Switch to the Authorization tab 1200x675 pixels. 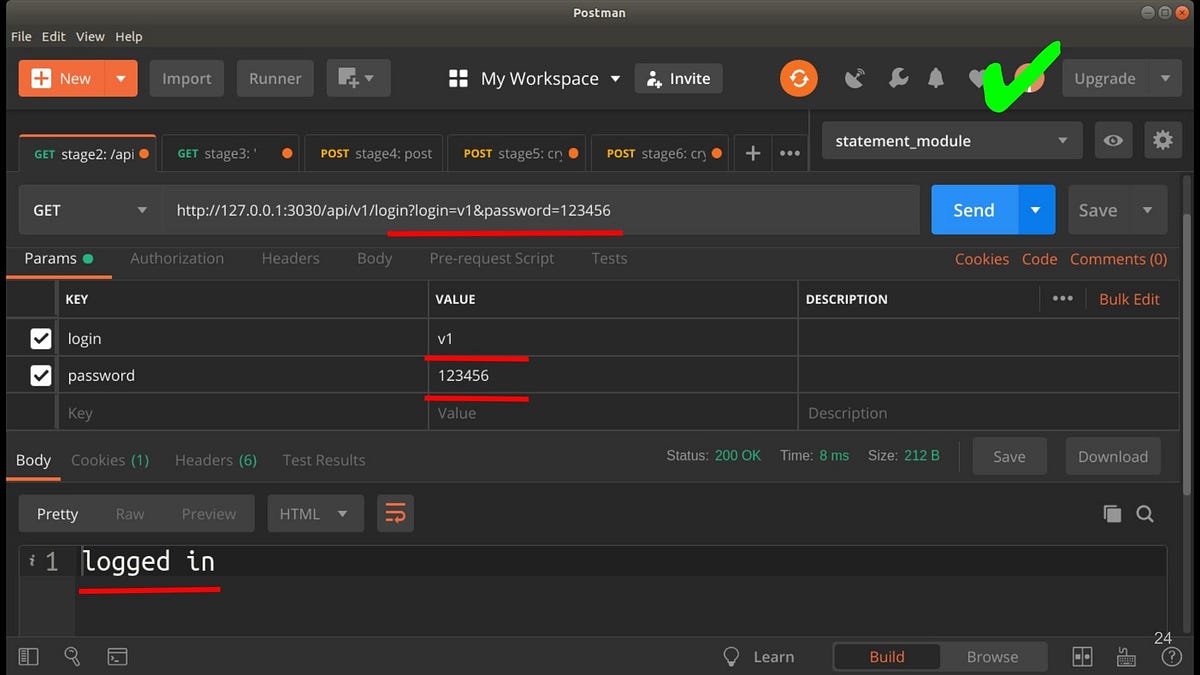[x=177, y=258]
